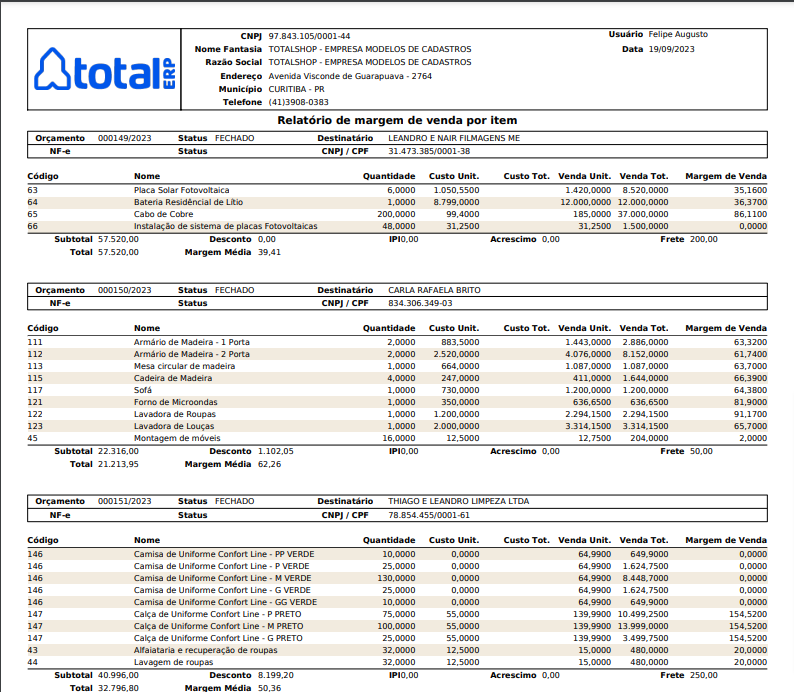Click the Cabo de Cobre item
This screenshot has height=692, width=794.
[163, 215]
